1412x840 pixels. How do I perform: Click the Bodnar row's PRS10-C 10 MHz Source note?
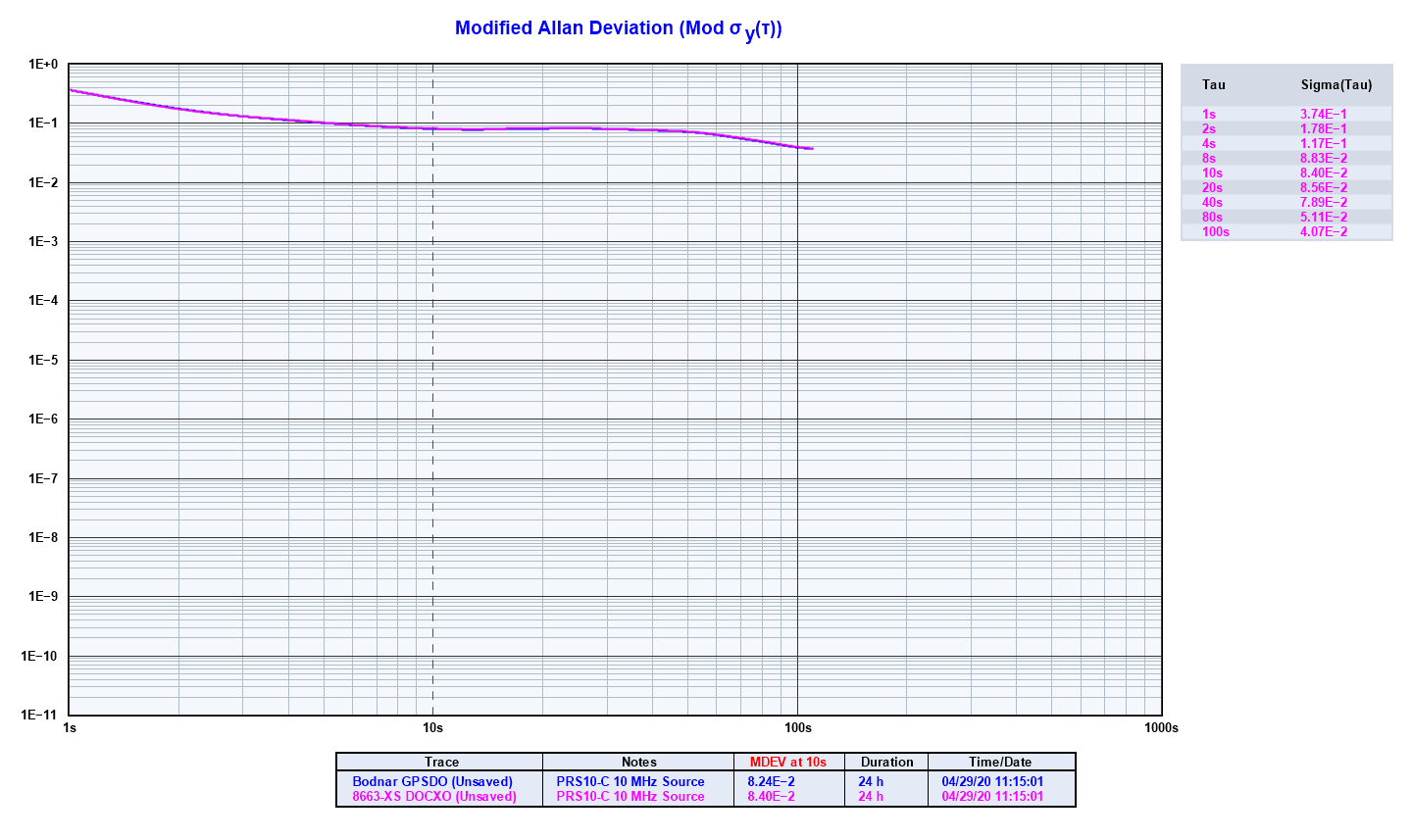(x=630, y=781)
